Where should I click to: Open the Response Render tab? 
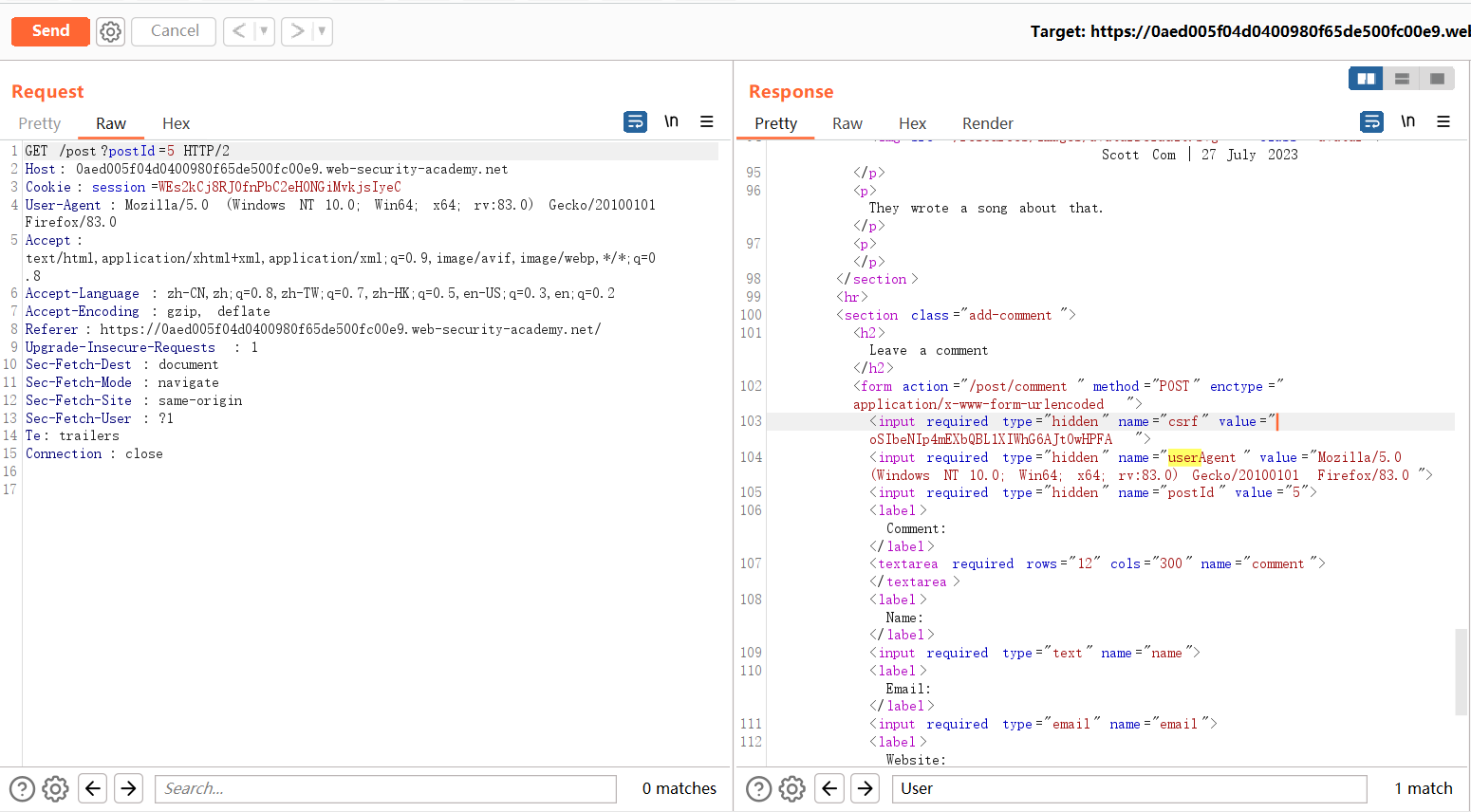click(x=988, y=123)
